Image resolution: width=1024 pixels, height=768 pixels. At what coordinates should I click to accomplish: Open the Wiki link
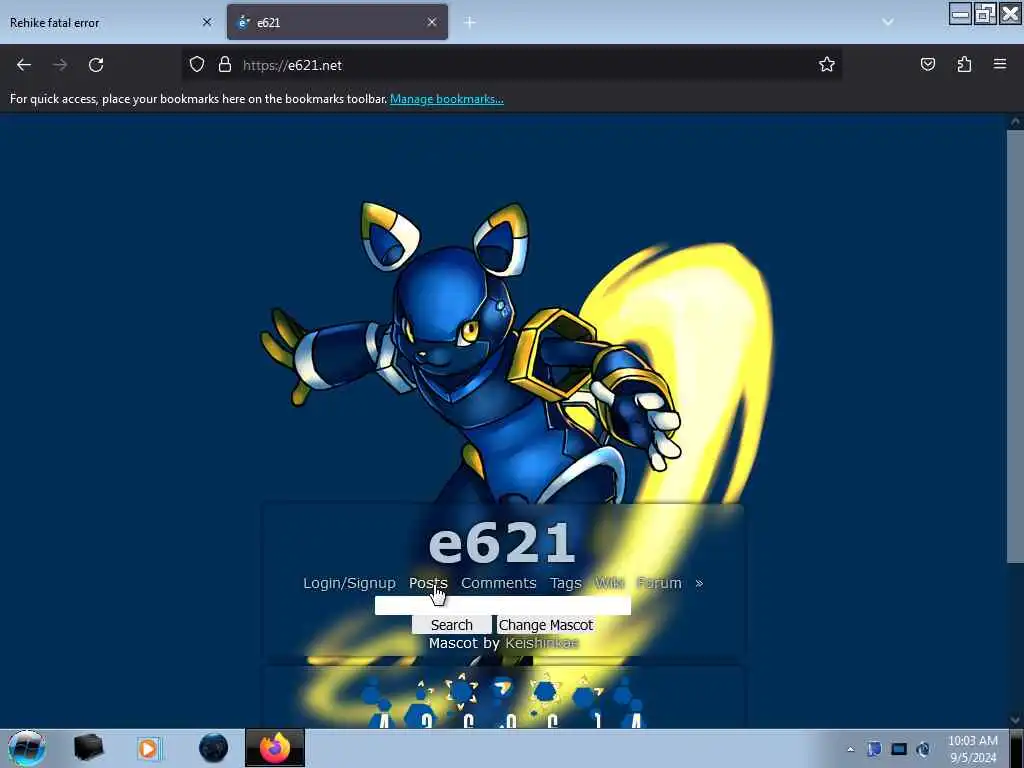coord(609,583)
